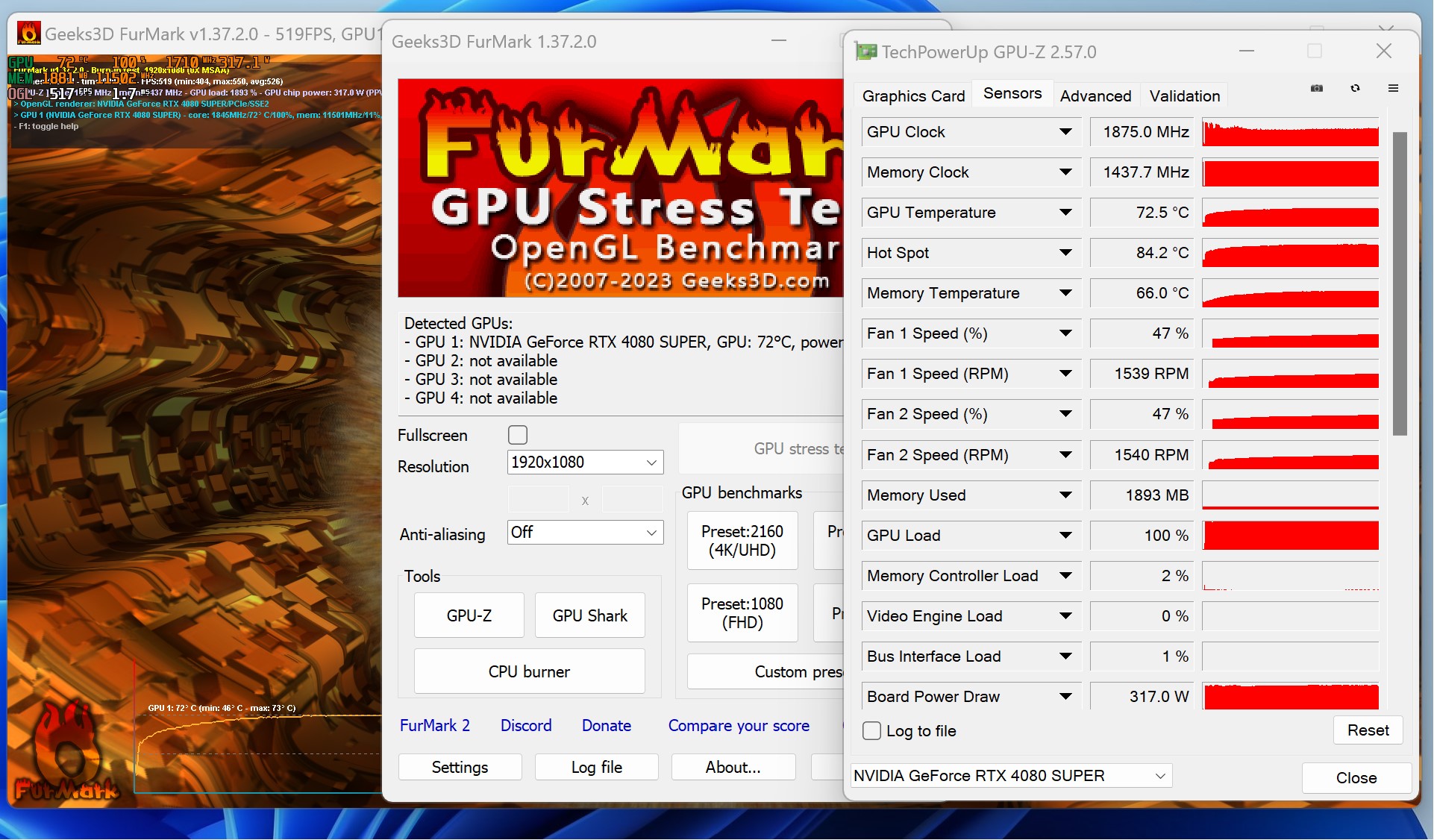The image size is (1434, 840).
Task: Click the FurMark GPU Stress Test banner
Action: pyautogui.click(x=621, y=188)
